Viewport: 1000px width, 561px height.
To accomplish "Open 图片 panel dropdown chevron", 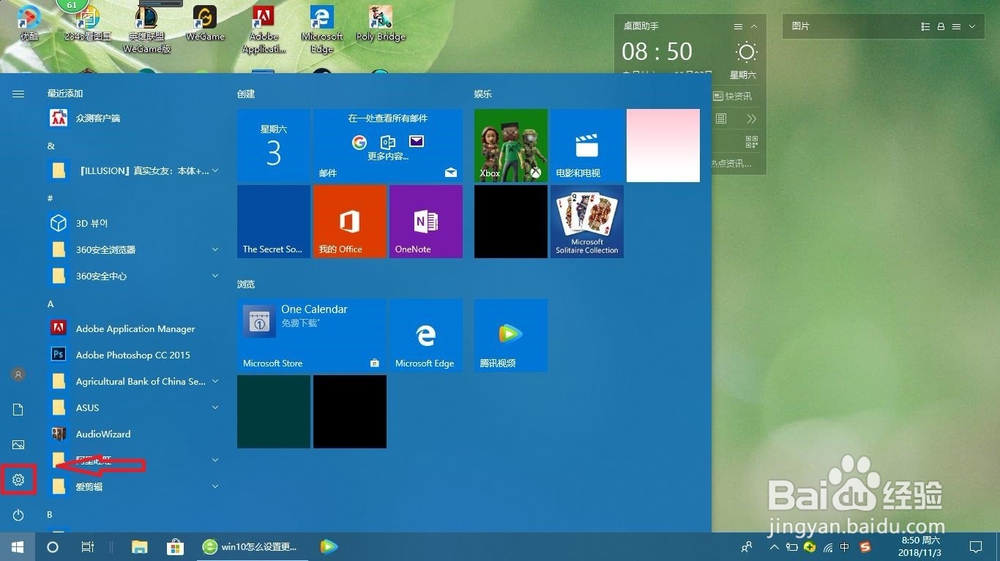I will point(972,27).
